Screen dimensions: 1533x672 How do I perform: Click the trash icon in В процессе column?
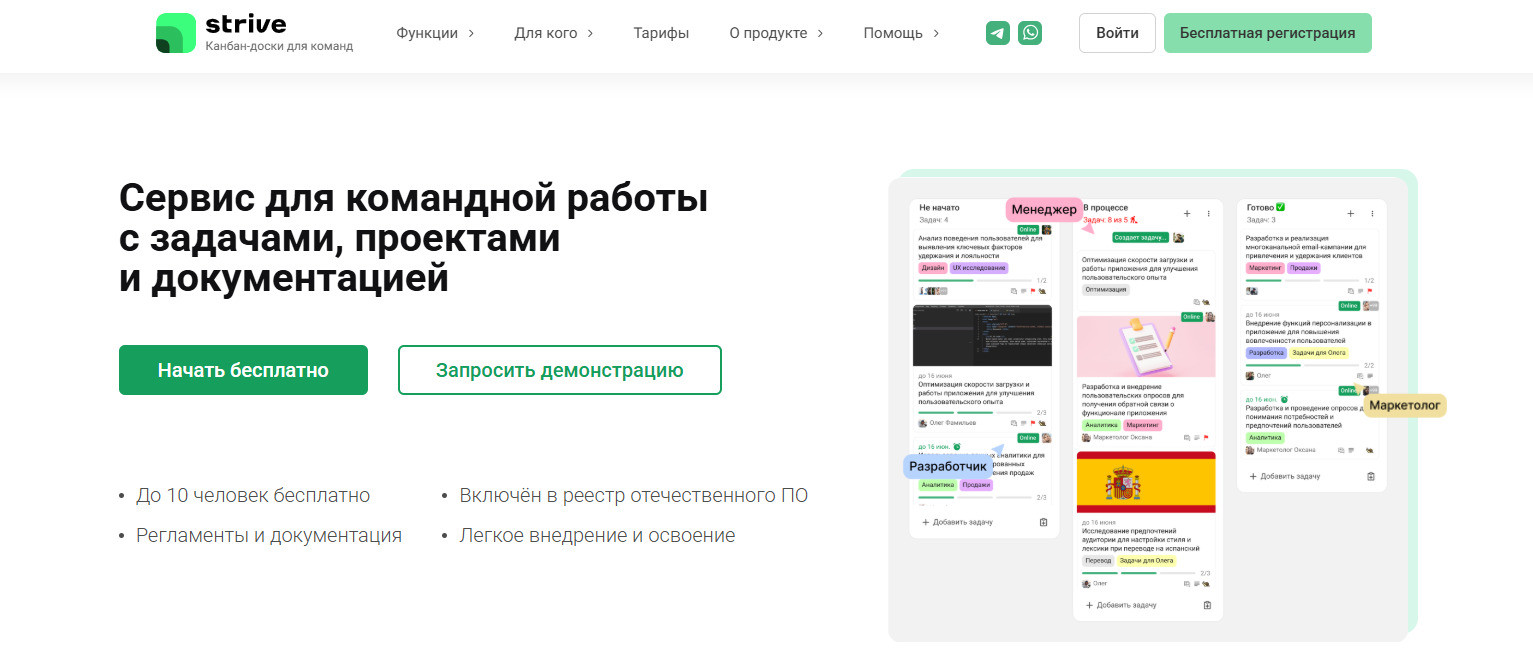click(1207, 605)
